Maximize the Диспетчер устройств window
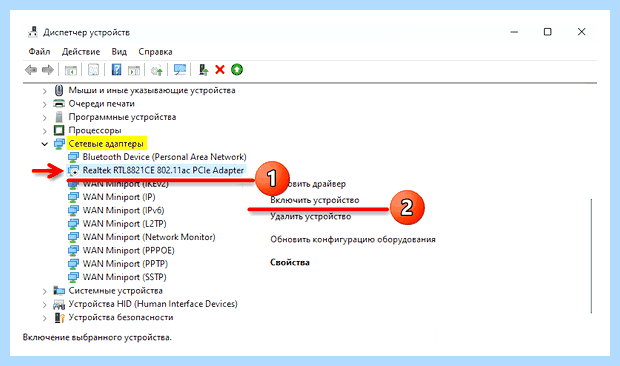 click(x=548, y=32)
